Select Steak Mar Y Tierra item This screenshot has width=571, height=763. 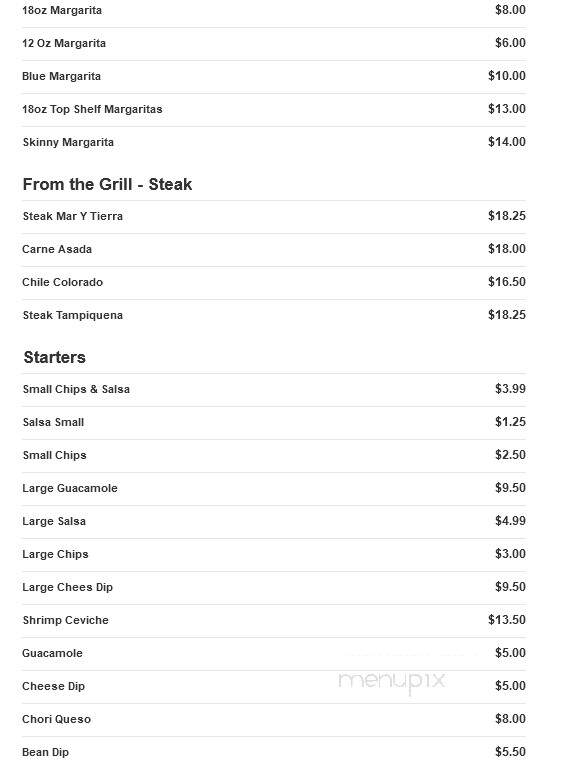(274, 217)
